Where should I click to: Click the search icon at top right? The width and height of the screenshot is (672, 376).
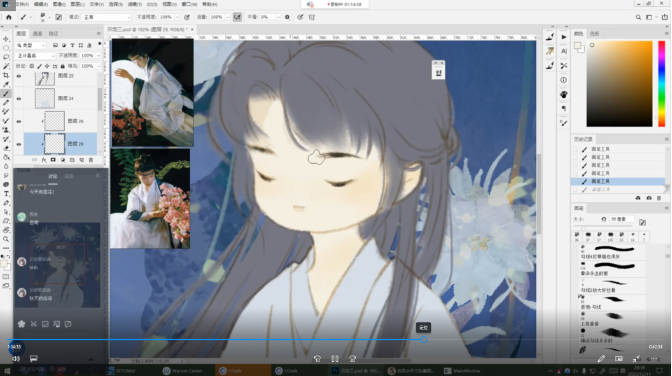click(x=638, y=17)
